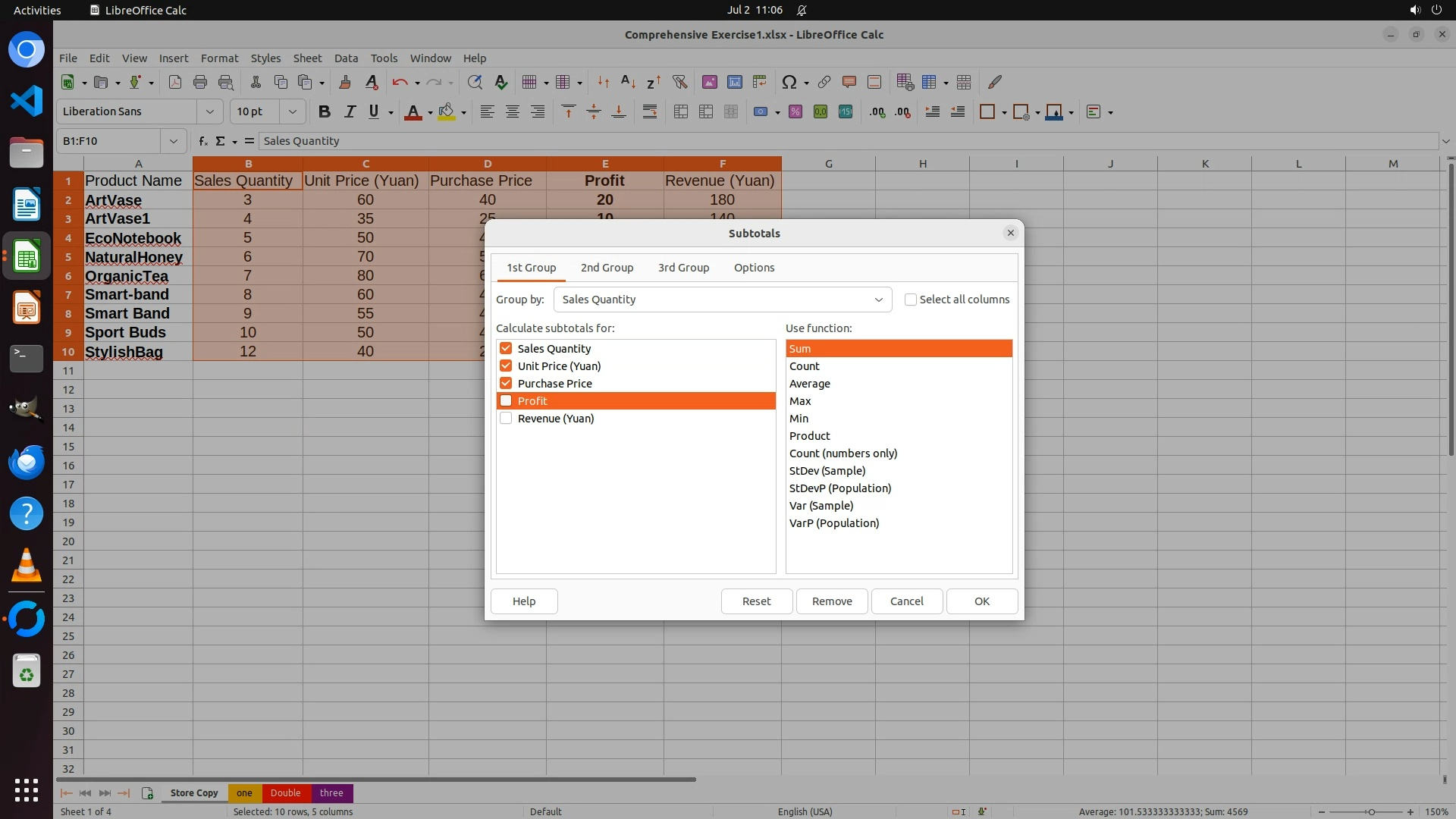This screenshot has width=1456, height=819.
Task: Check the Profit subtotal checkbox
Action: click(x=506, y=400)
